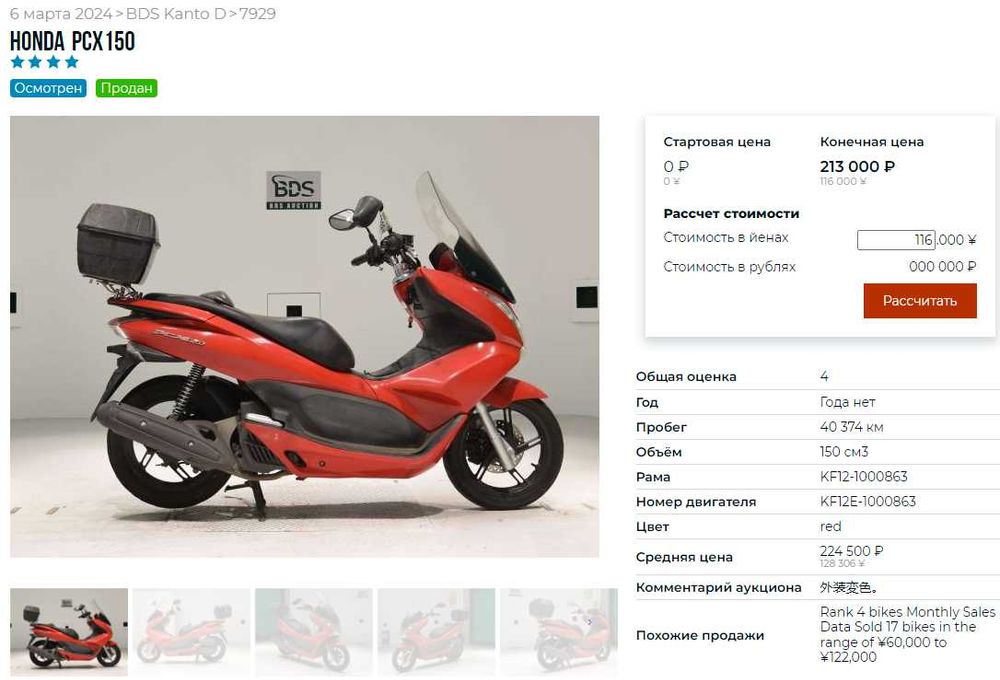Open the BDS Kanto D breadcrumb link
Image resolution: width=1000 pixels, height=680 pixels.
(175, 13)
